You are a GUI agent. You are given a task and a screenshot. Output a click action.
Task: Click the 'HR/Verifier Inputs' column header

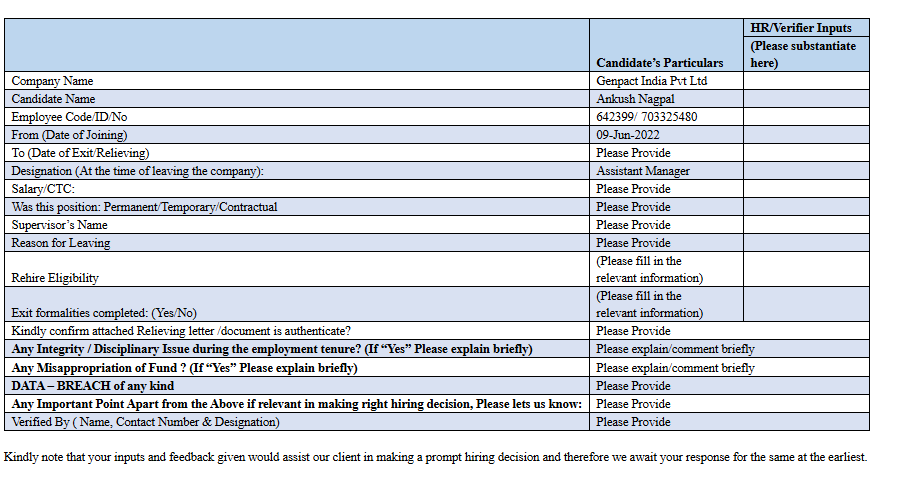tap(801, 28)
